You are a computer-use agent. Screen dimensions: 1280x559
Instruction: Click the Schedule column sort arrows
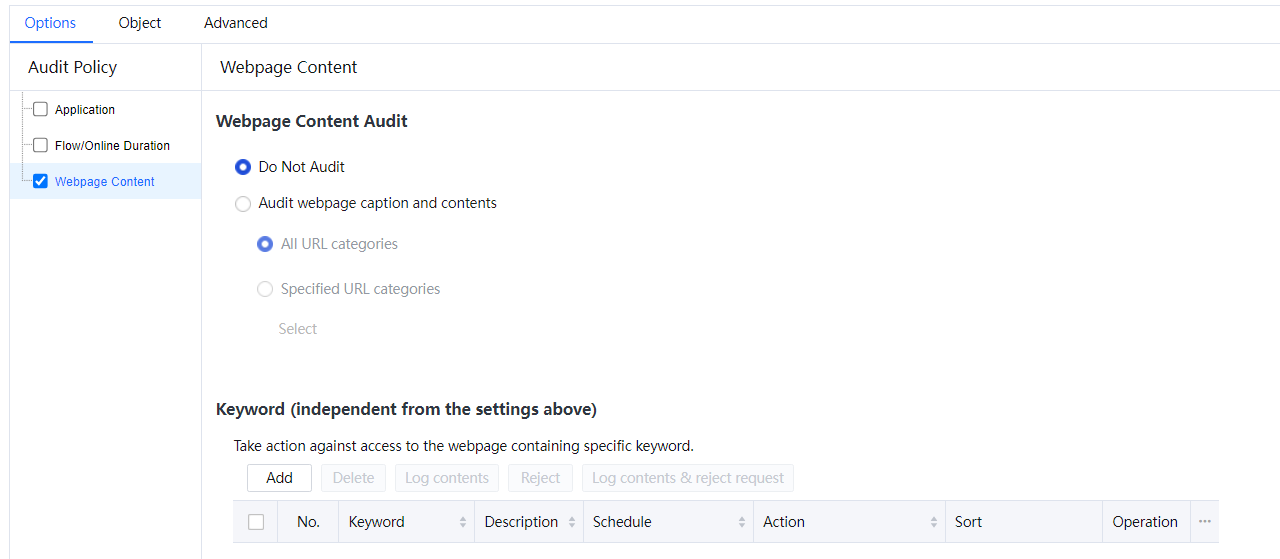[742, 522]
